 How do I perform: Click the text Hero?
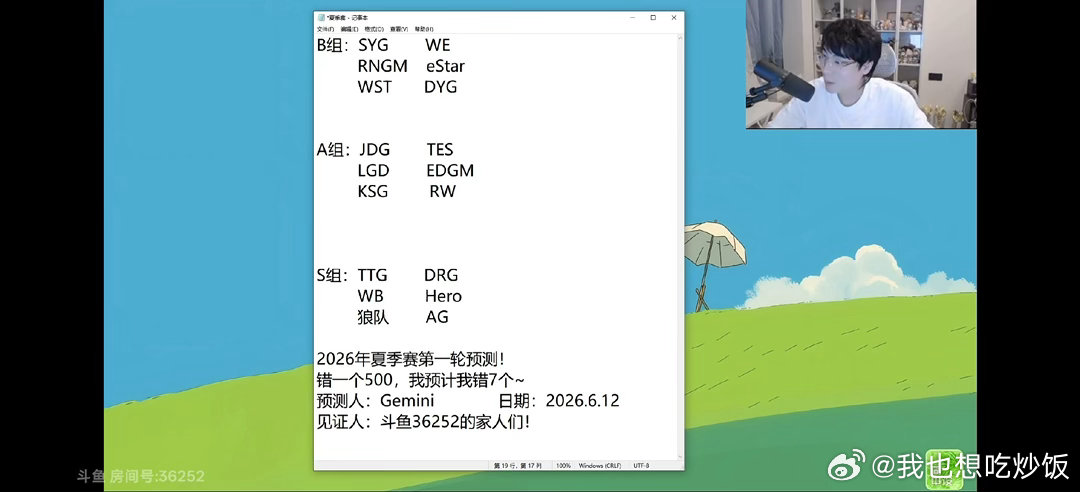[443, 296]
